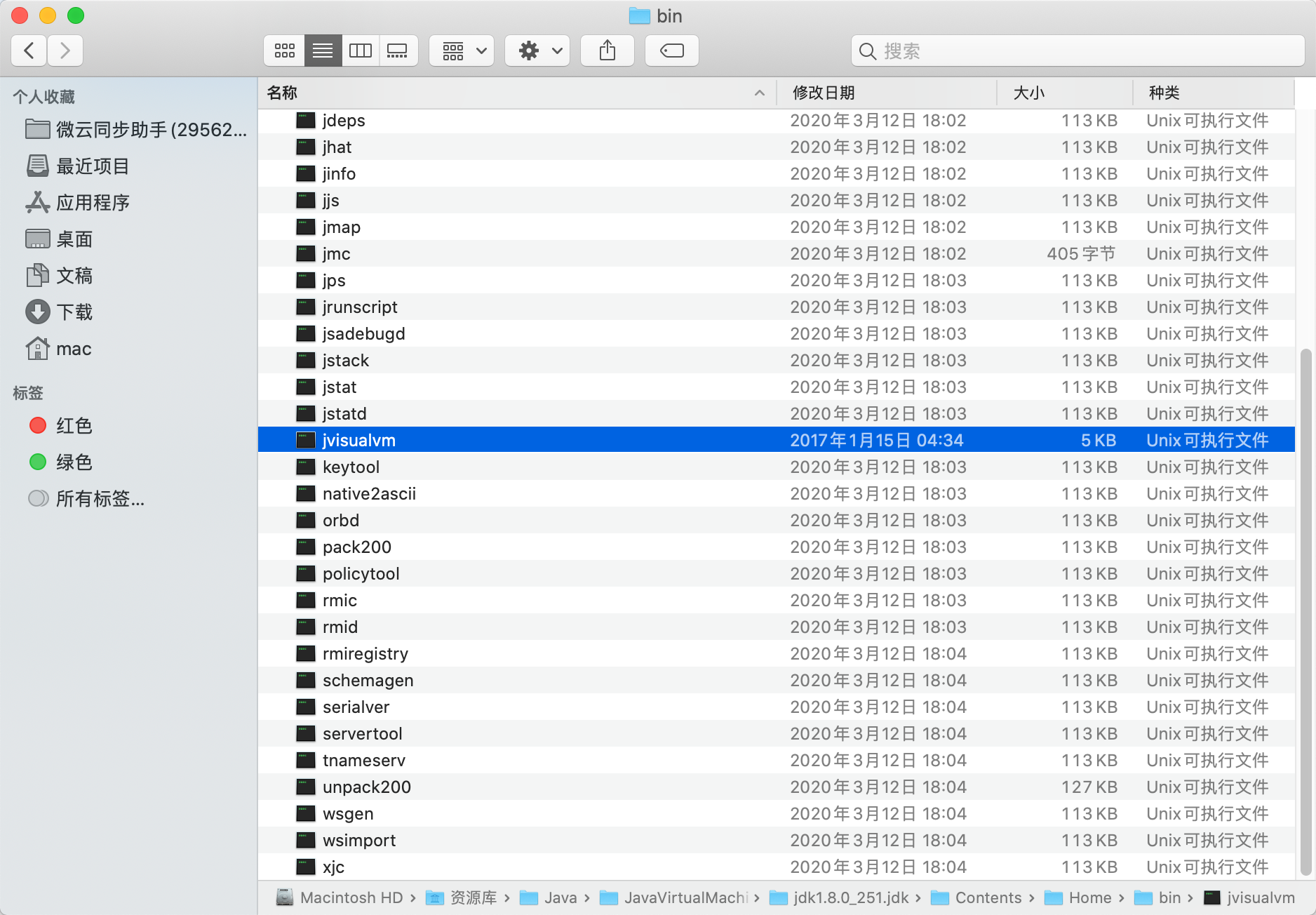The width and height of the screenshot is (1316, 915).
Task: Switch to gallery view
Action: (x=398, y=51)
